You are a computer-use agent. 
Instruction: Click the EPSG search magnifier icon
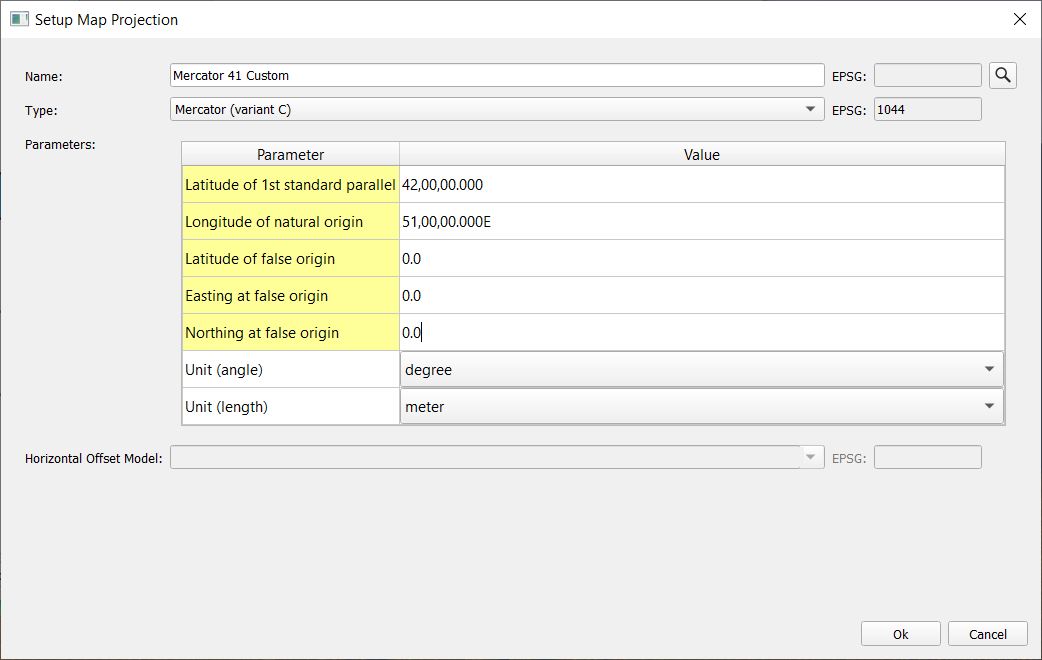[x=1003, y=75]
